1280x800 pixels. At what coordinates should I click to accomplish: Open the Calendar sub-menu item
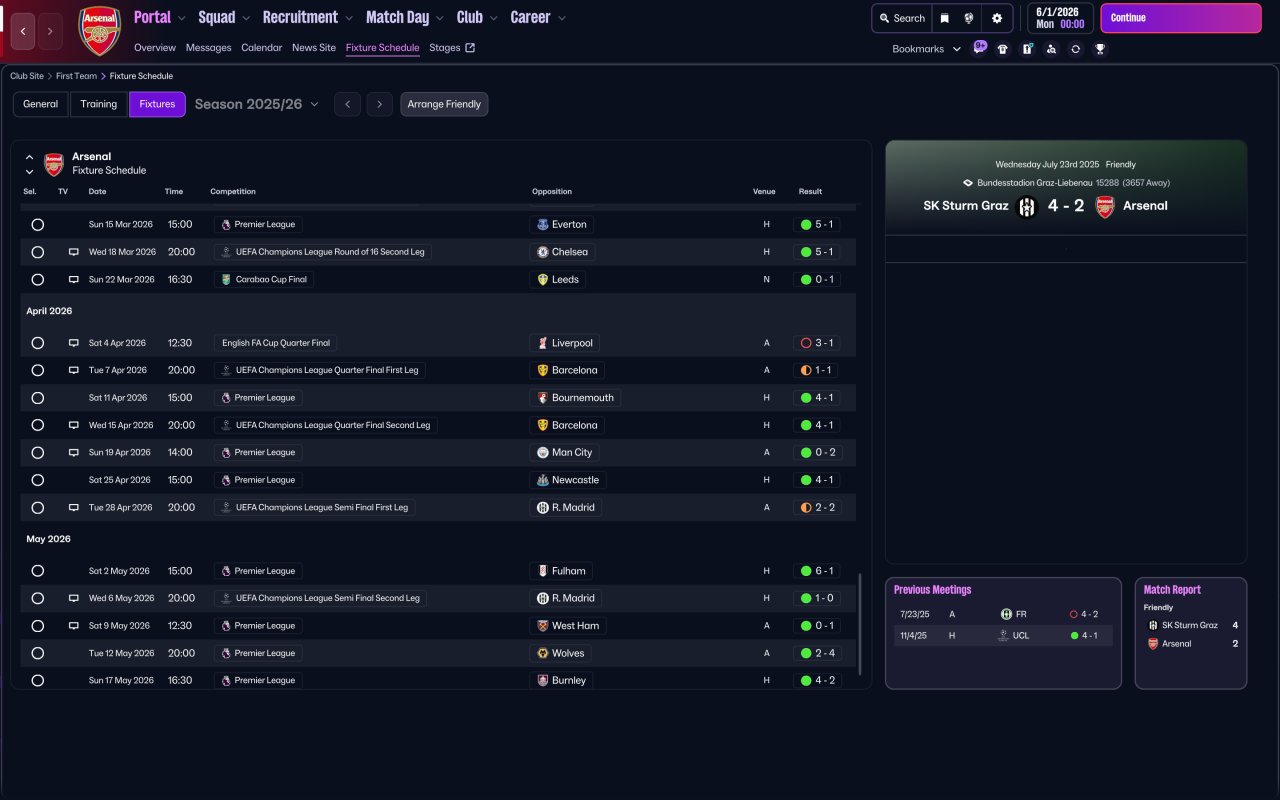tap(261, 48)
